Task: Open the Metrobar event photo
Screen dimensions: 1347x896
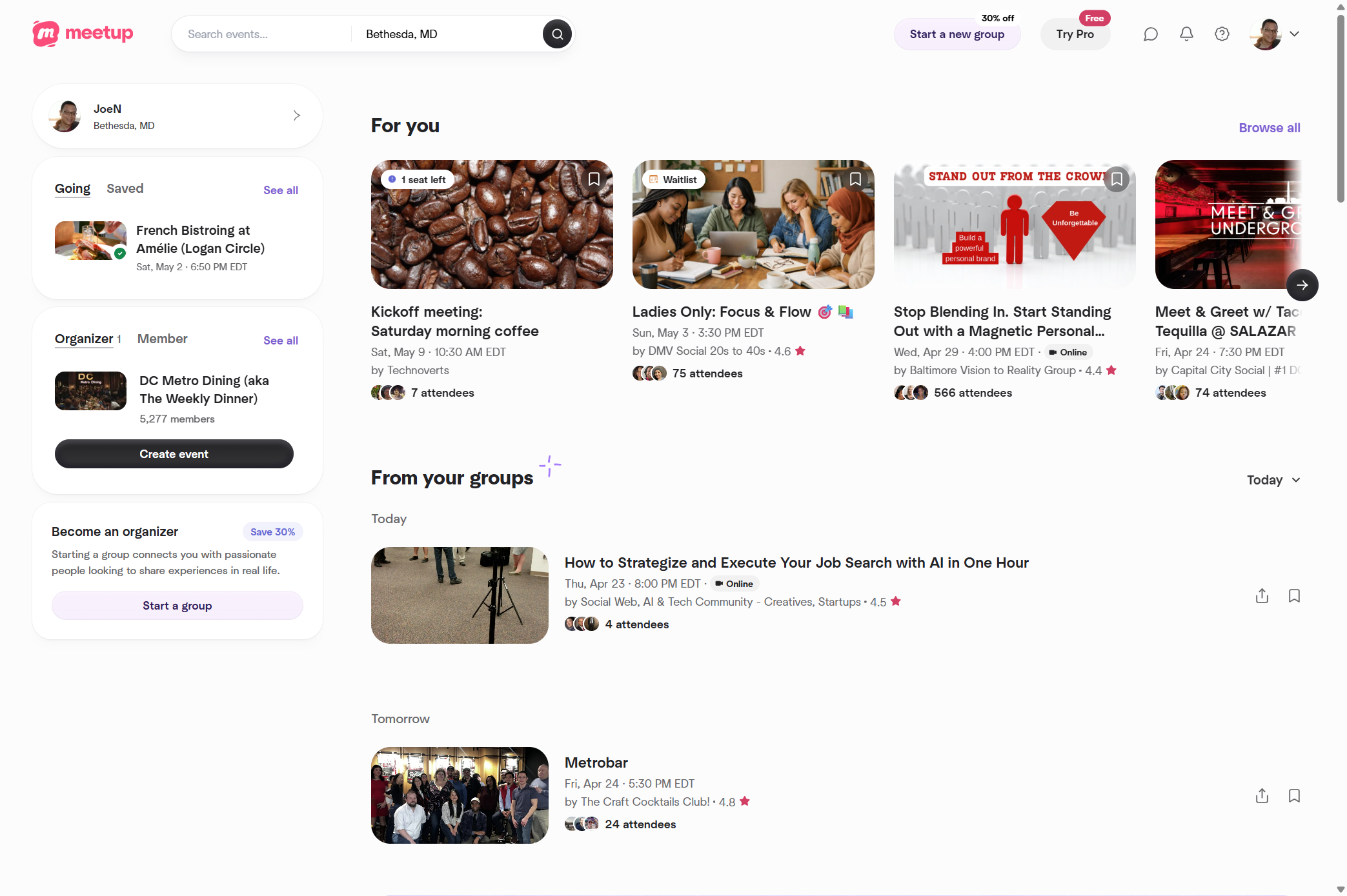Action: pyautogui.click(x=460, y=795)
